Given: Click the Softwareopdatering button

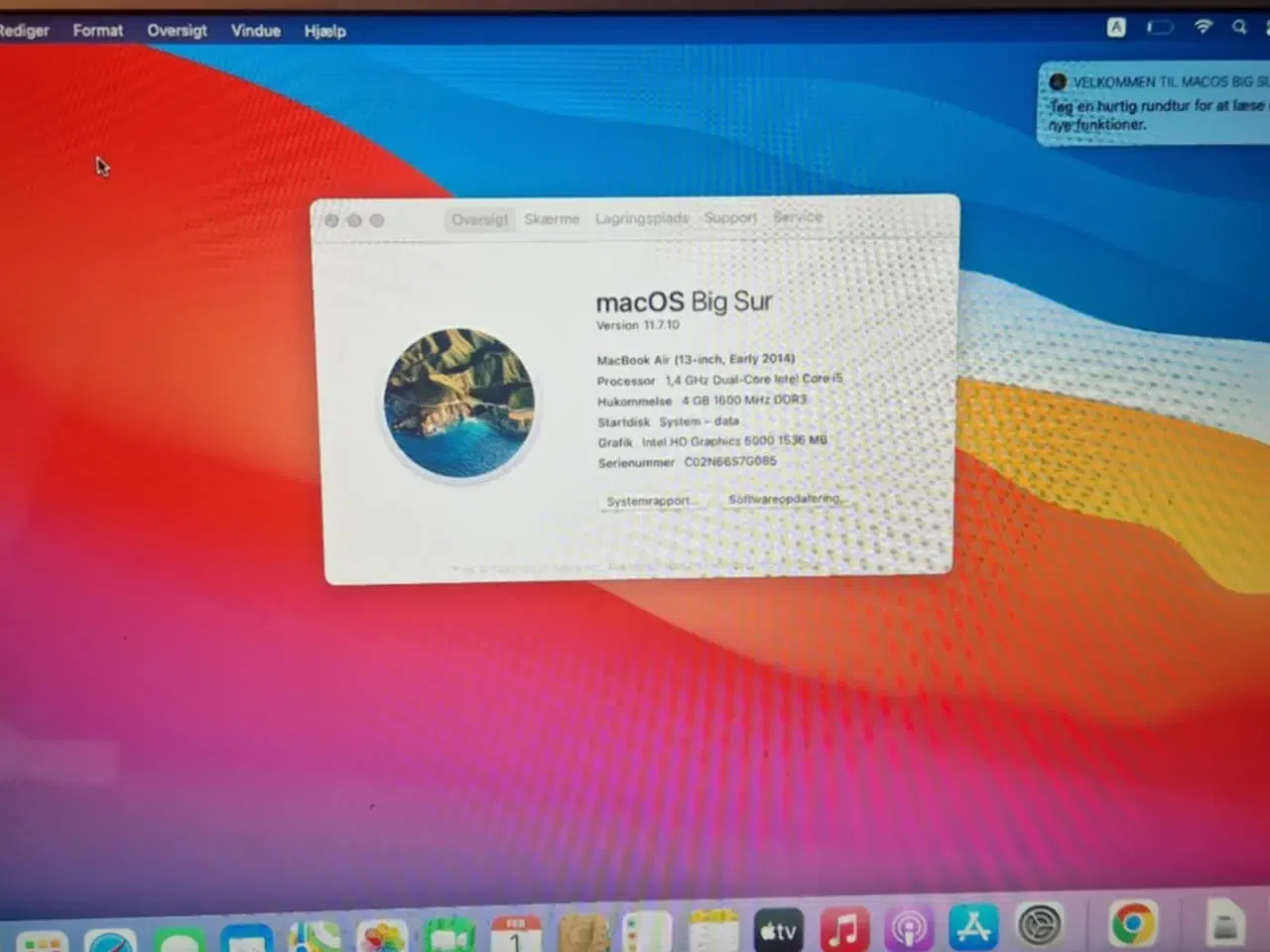Looking at the screenshot, I should (786, 499).
